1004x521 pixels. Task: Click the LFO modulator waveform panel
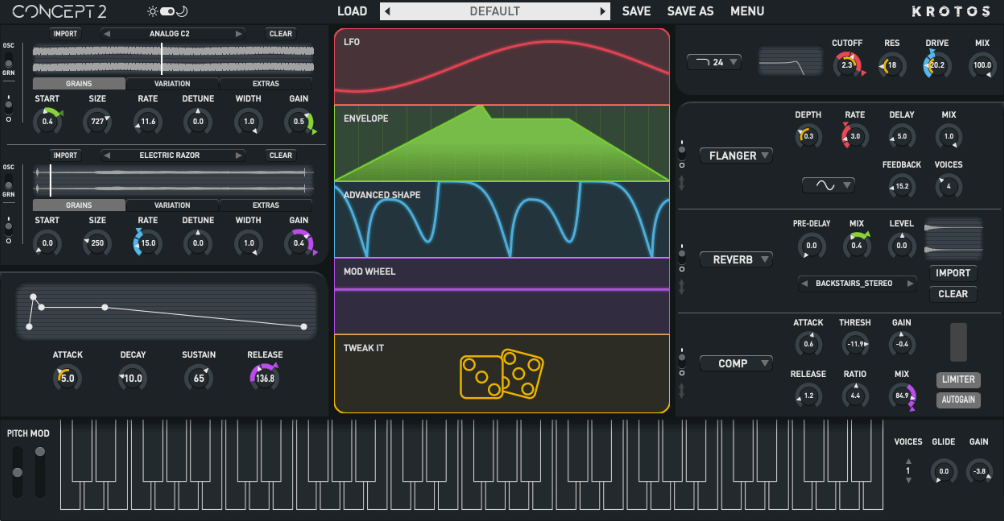coord(502,66)
